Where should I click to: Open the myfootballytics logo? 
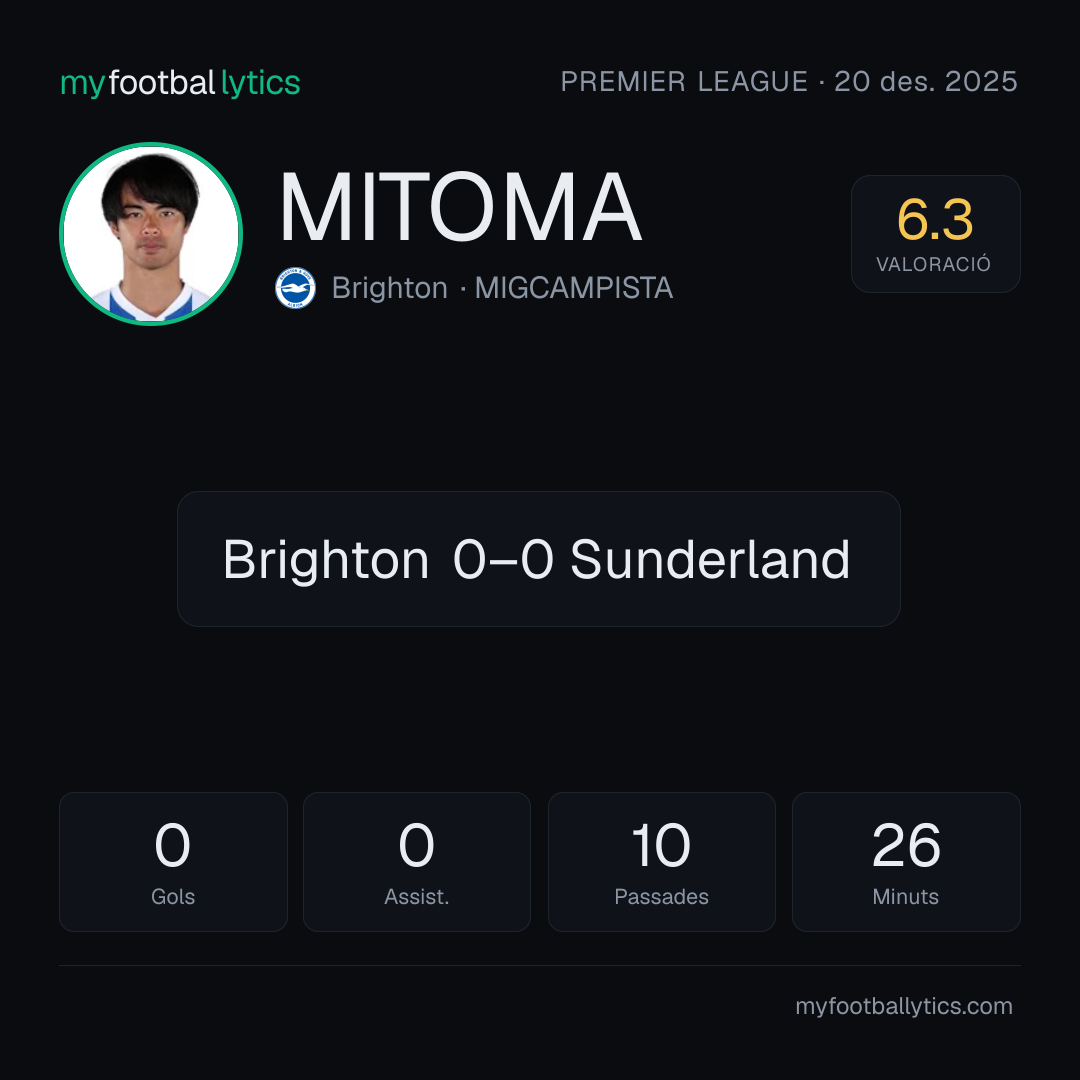point(180,83)
